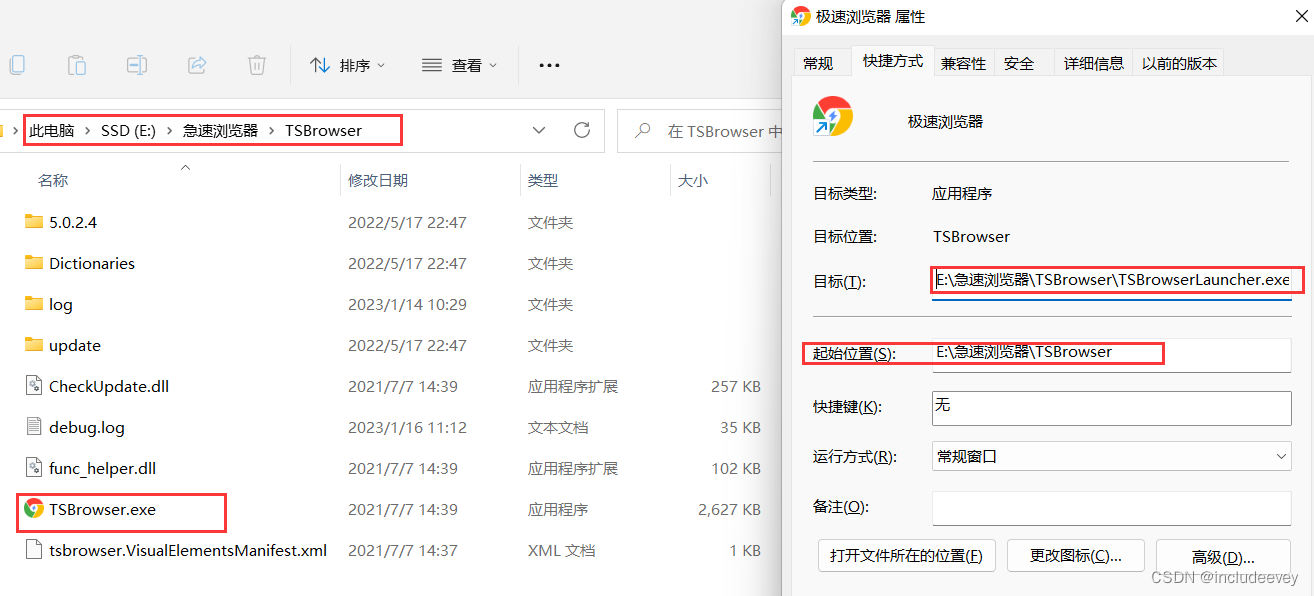Expand the address bar history chevron

point(539,130)
